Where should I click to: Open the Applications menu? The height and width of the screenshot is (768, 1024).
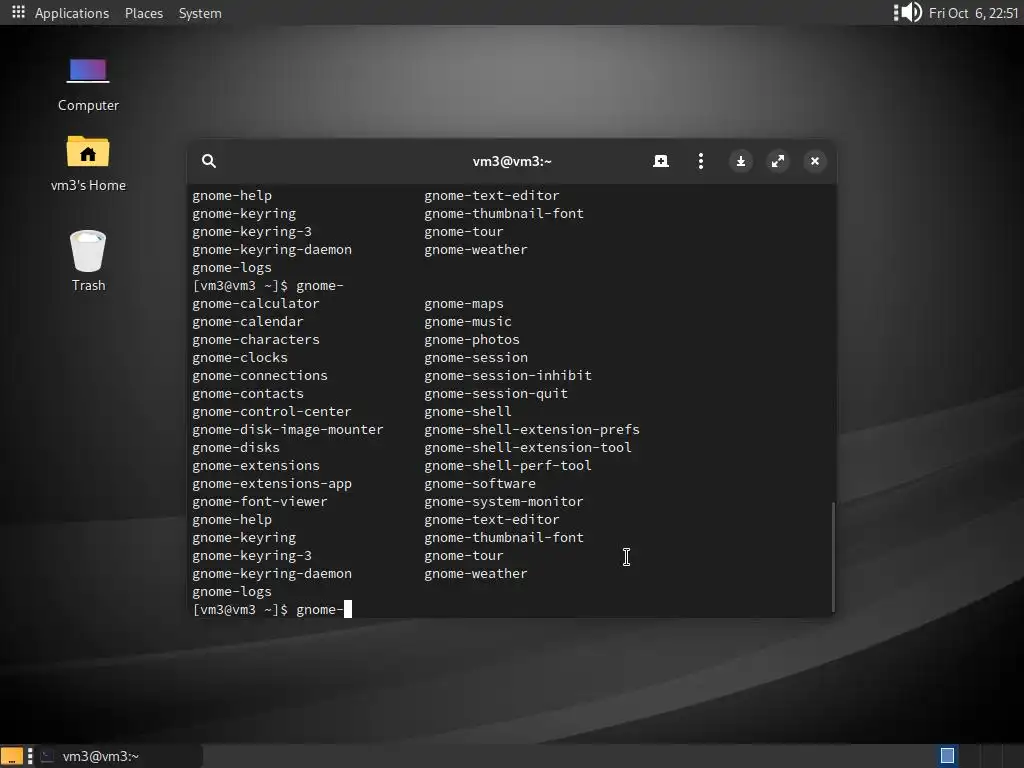(72, 13)
